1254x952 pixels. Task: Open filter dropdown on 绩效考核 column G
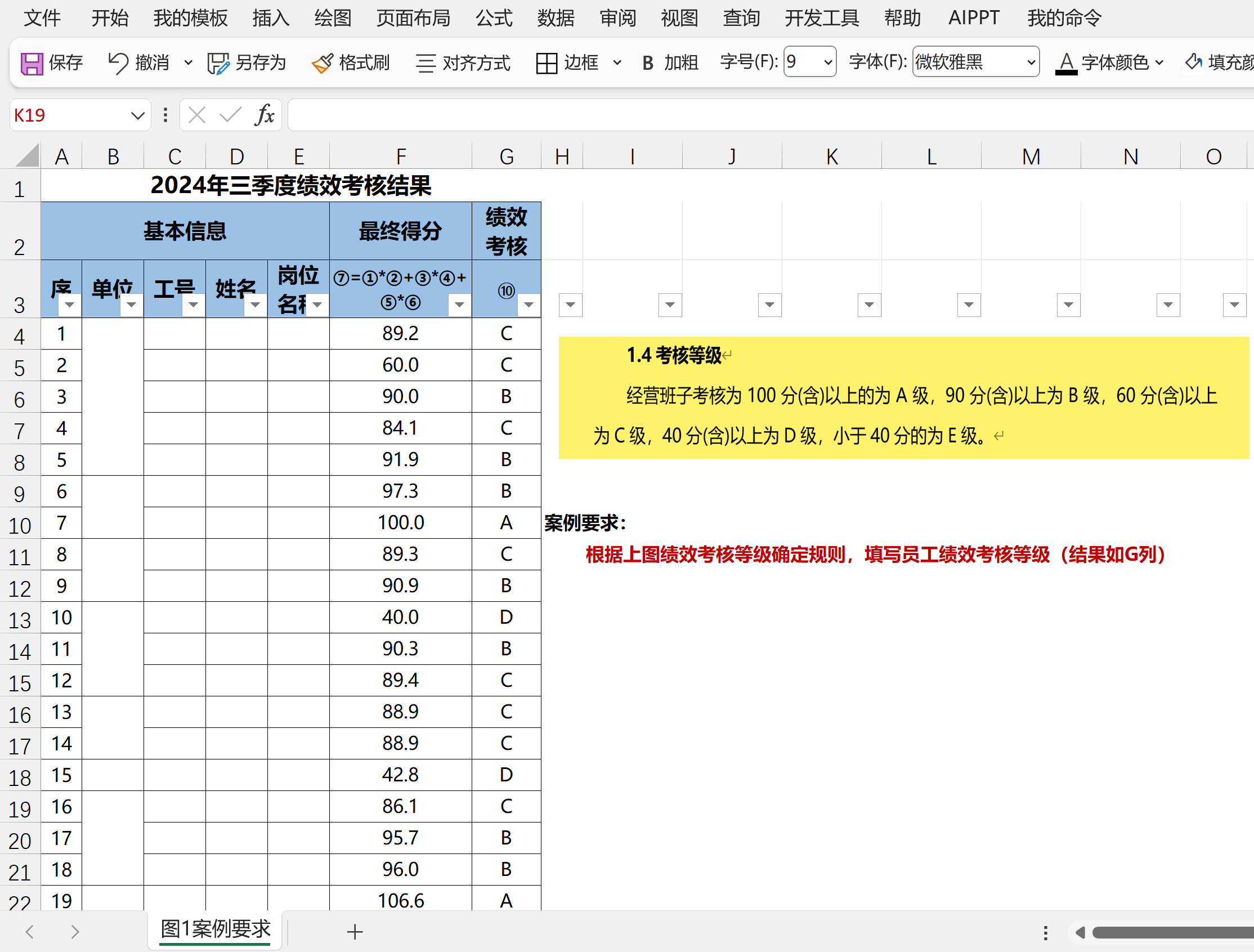coord(529,305)
